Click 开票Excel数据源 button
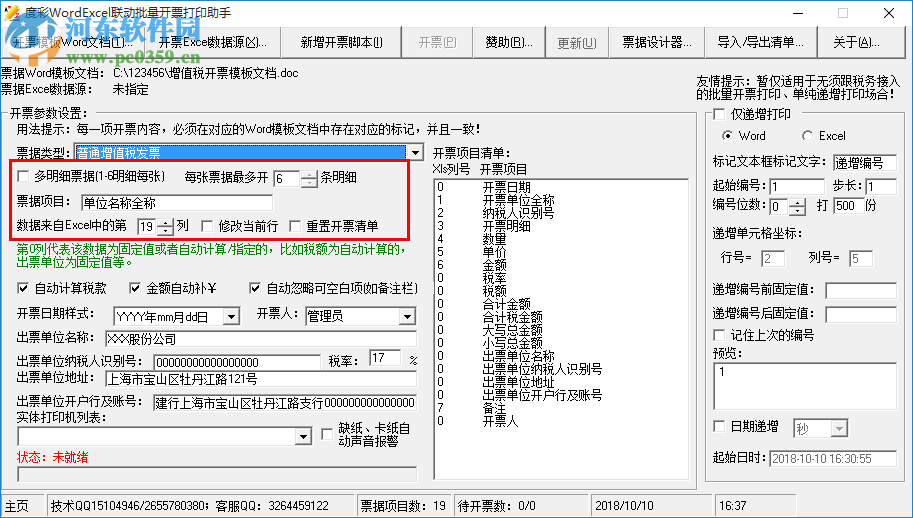913x518 pixels. 213,42
